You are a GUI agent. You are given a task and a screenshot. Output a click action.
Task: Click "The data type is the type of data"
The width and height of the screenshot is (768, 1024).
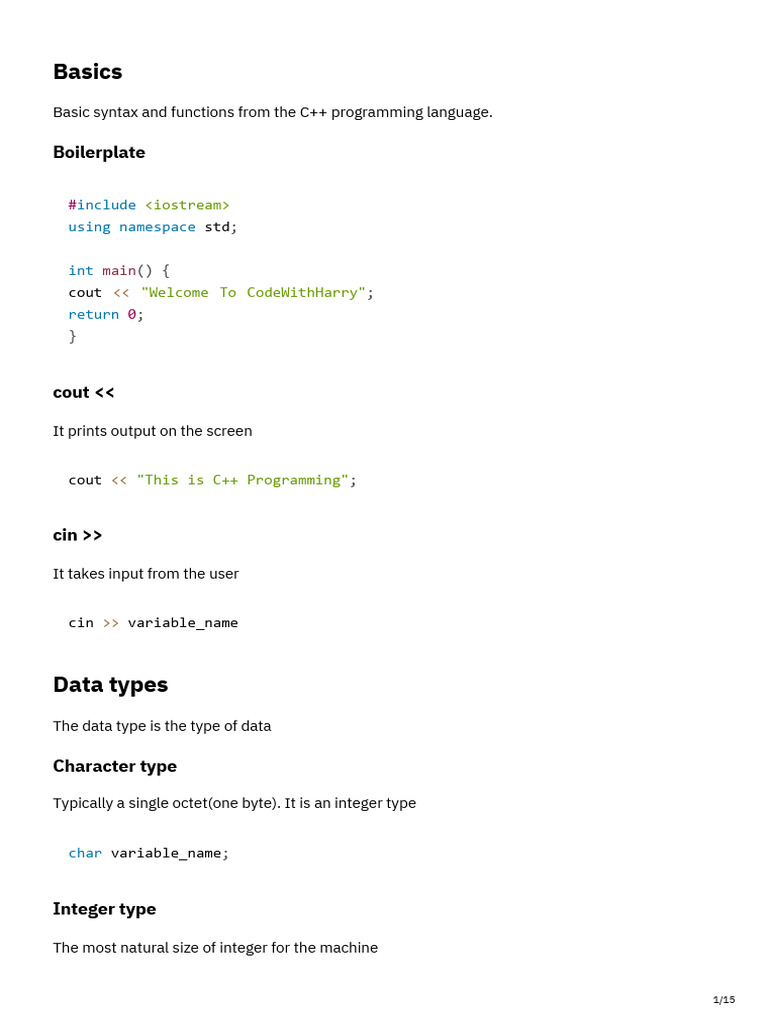(x=162, y=726)
